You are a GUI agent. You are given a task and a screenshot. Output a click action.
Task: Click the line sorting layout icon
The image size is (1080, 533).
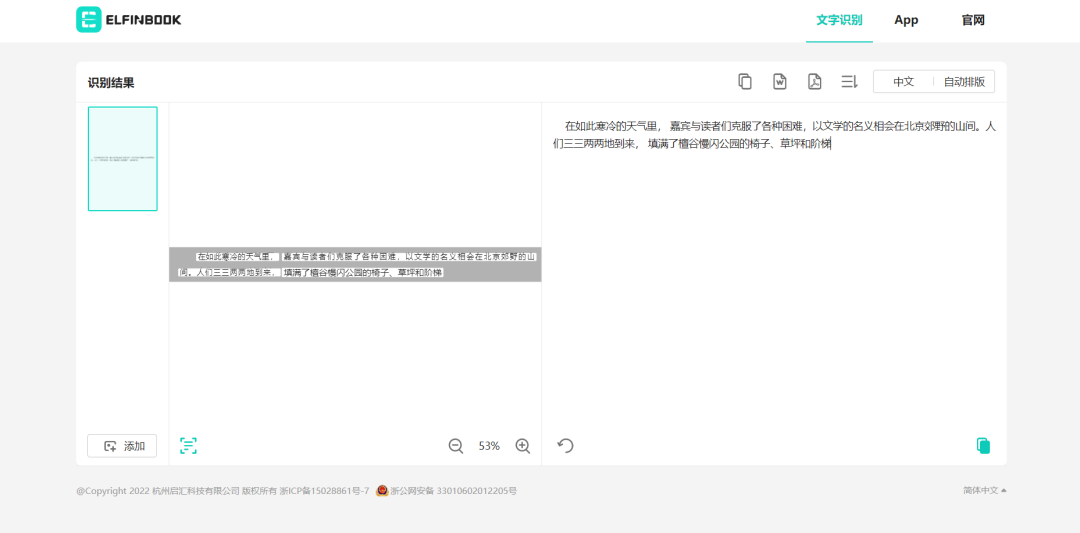pos(849,81)
